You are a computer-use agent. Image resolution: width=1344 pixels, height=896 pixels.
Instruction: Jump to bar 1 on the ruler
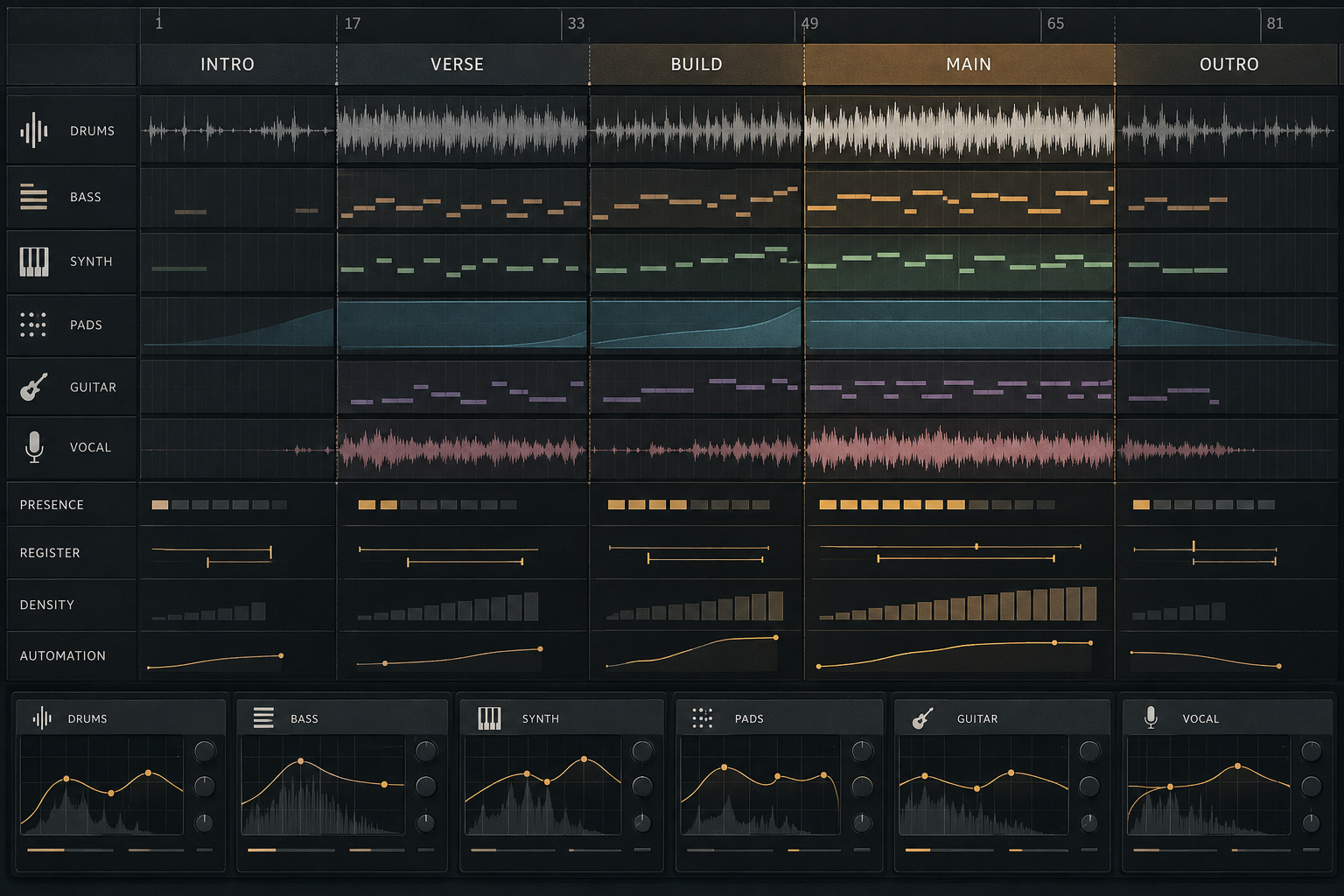159,24
